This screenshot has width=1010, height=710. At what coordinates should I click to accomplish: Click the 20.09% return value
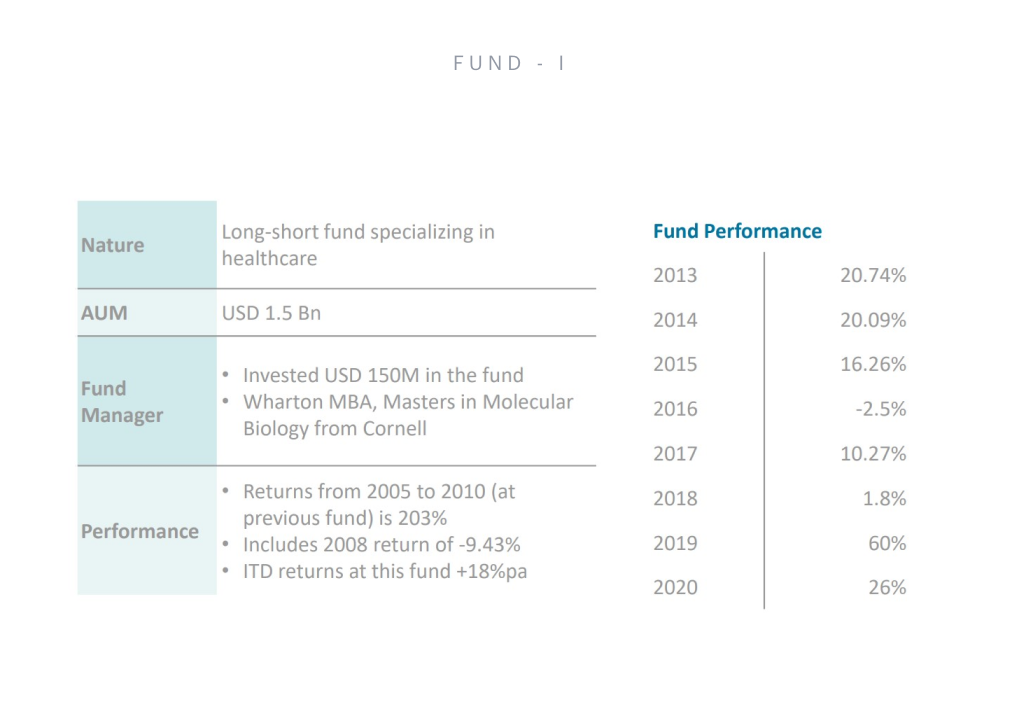(873, 320)
